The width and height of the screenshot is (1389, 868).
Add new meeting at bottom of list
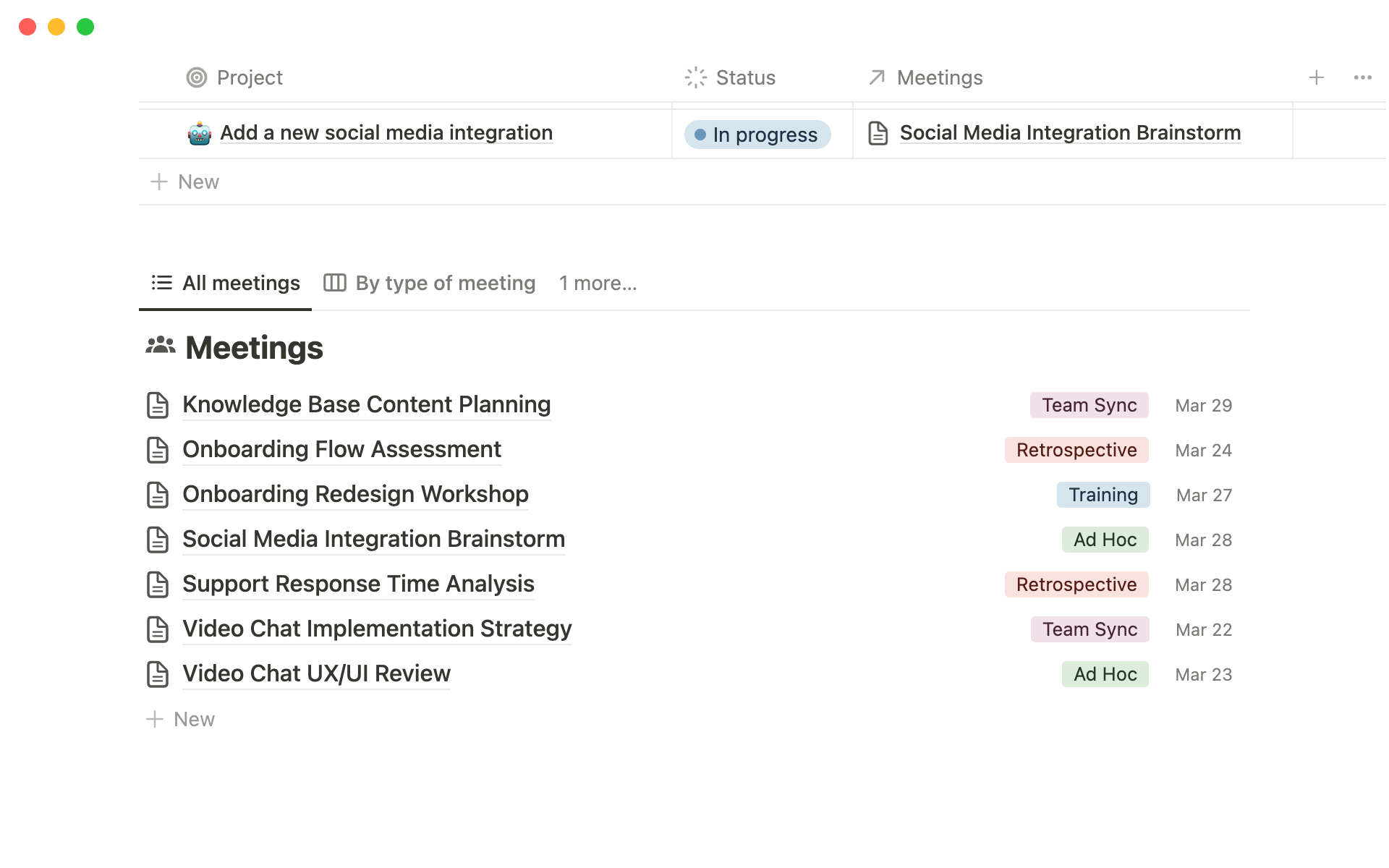click(181, 719)
